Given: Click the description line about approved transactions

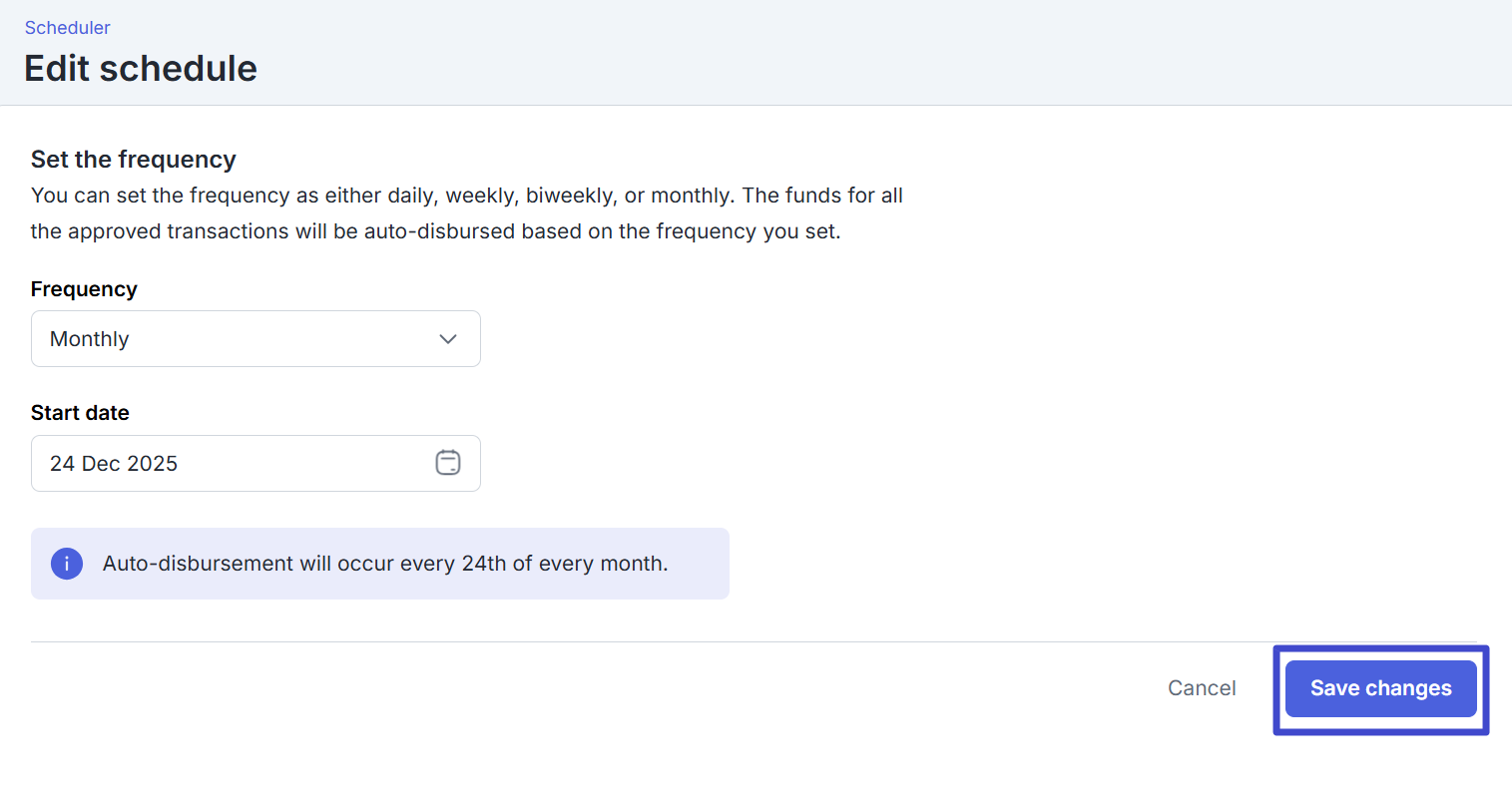Looking at the screenshot, I should (x=435, y=231).
